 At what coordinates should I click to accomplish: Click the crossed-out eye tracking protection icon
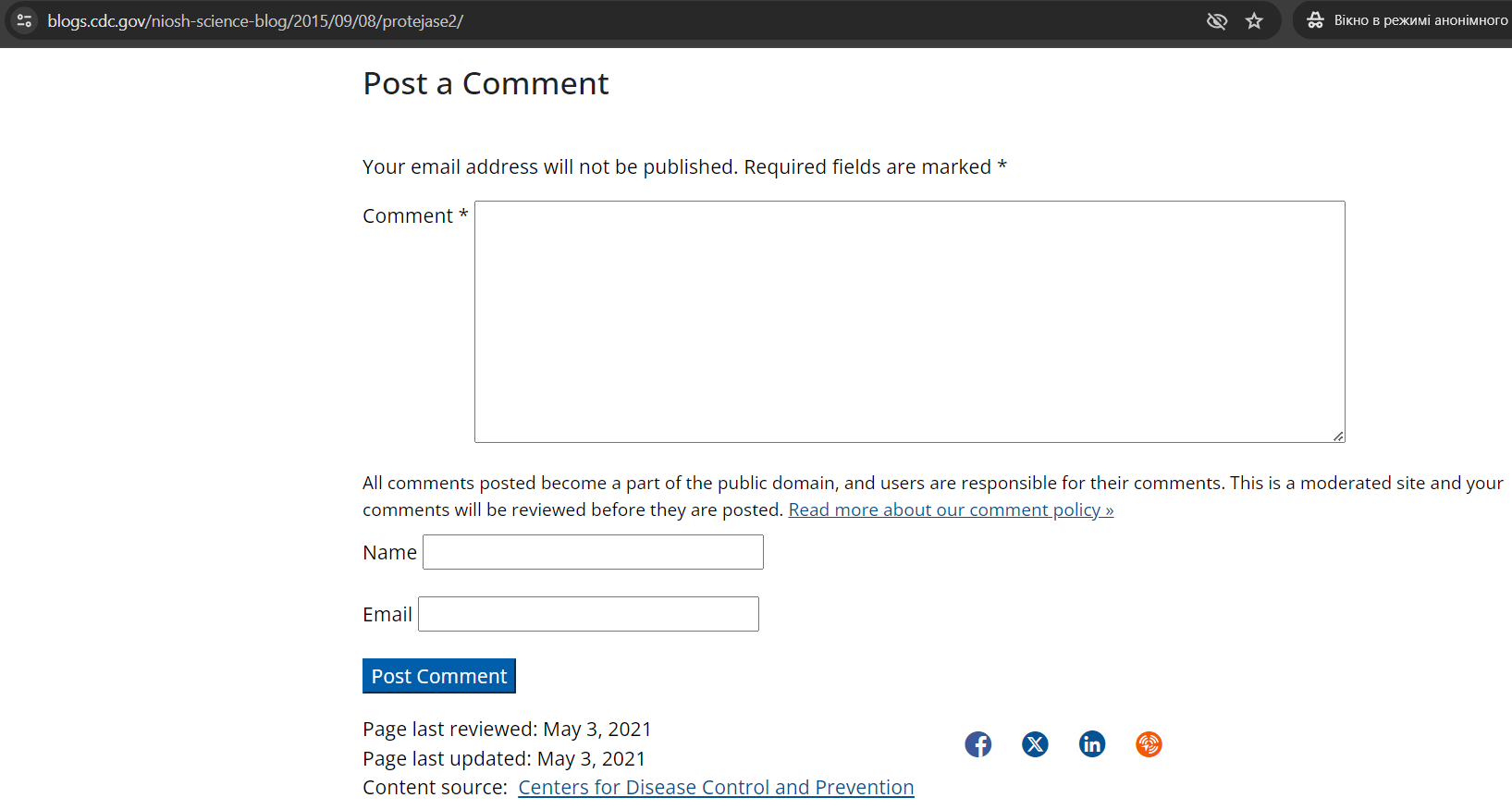1216,20
